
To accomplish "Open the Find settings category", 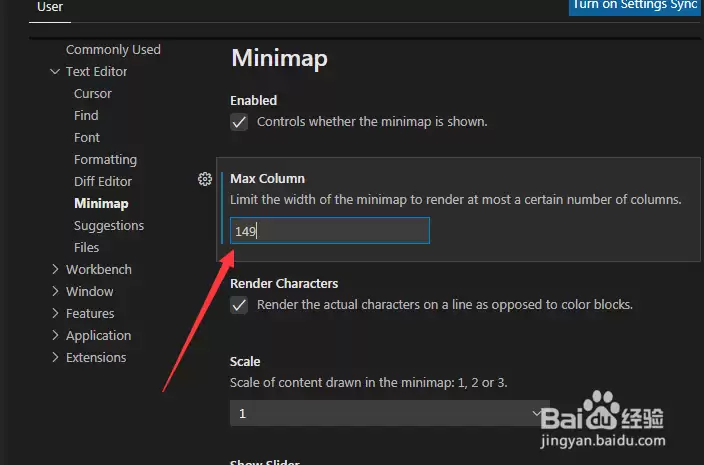I will [x=86, y=115].
